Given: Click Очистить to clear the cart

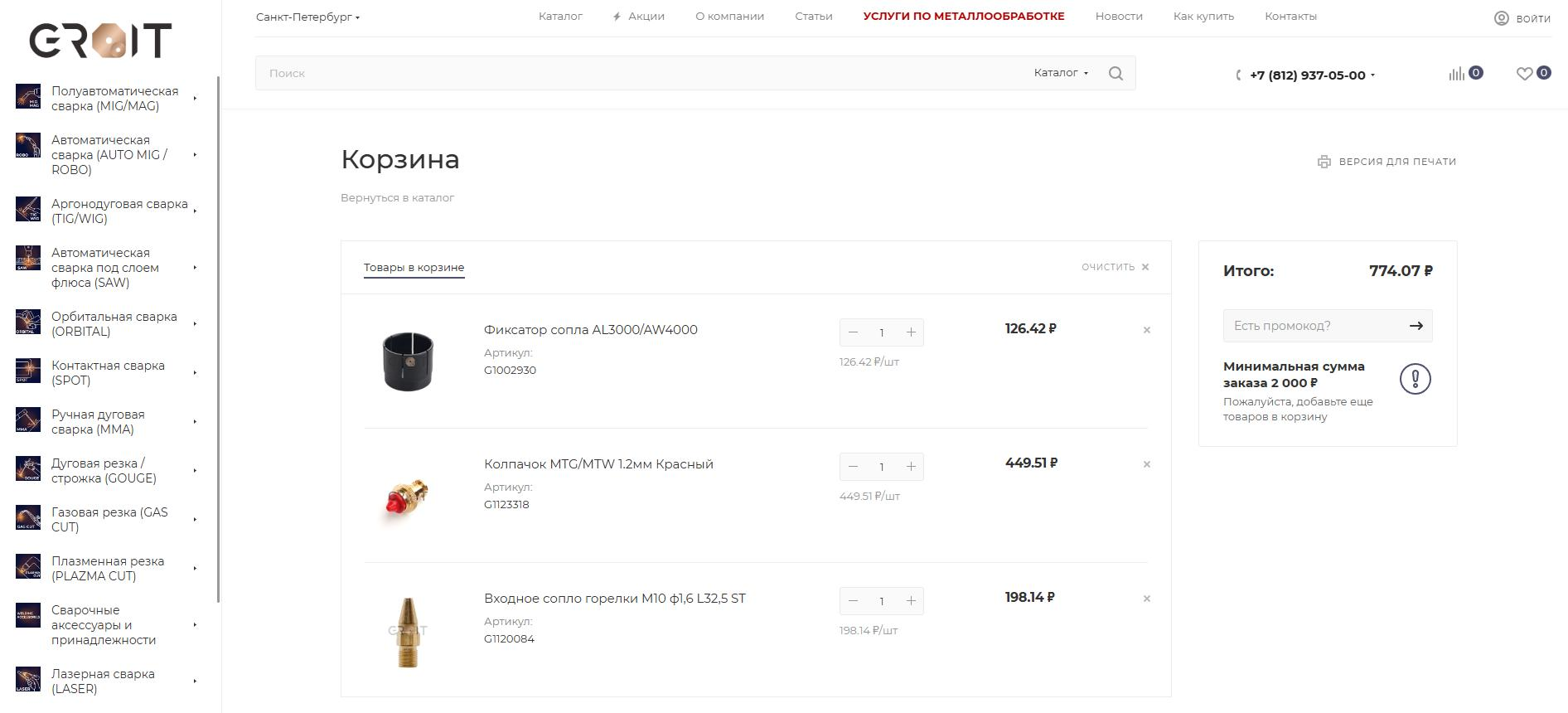Looking at the screenshot, I should [x=1116, y=267].
